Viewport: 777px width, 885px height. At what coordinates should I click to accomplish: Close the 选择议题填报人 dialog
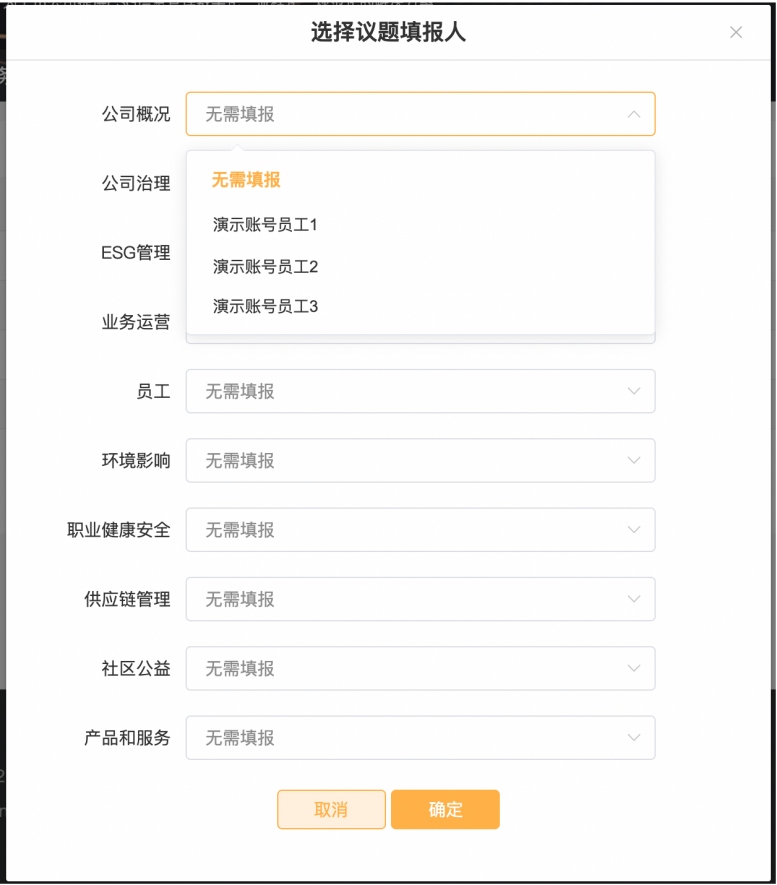[736, 32]
